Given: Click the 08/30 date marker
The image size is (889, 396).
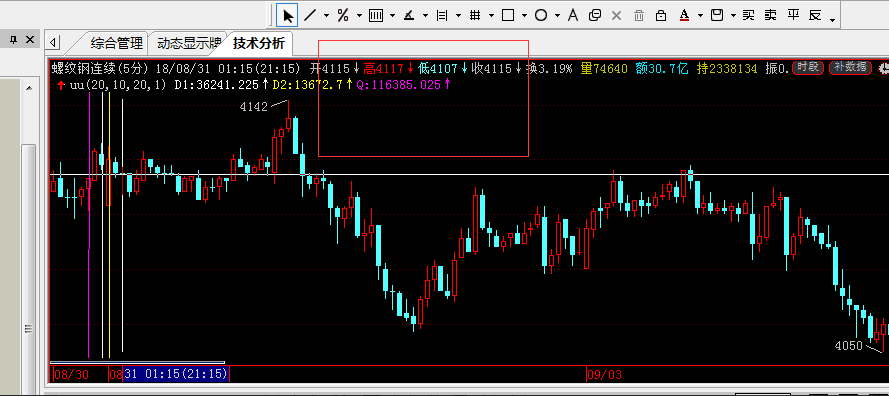Looking at the screenshot, I should pos(71,374).
